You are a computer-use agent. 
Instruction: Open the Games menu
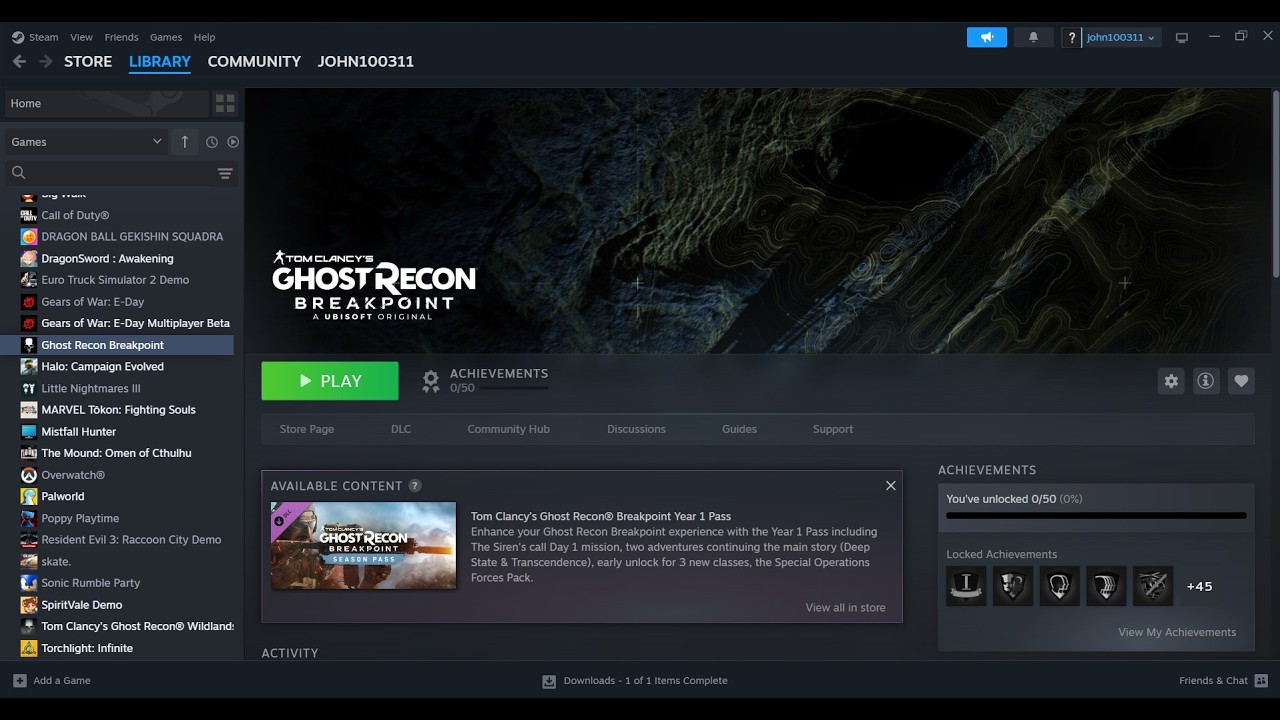(166, 37)
